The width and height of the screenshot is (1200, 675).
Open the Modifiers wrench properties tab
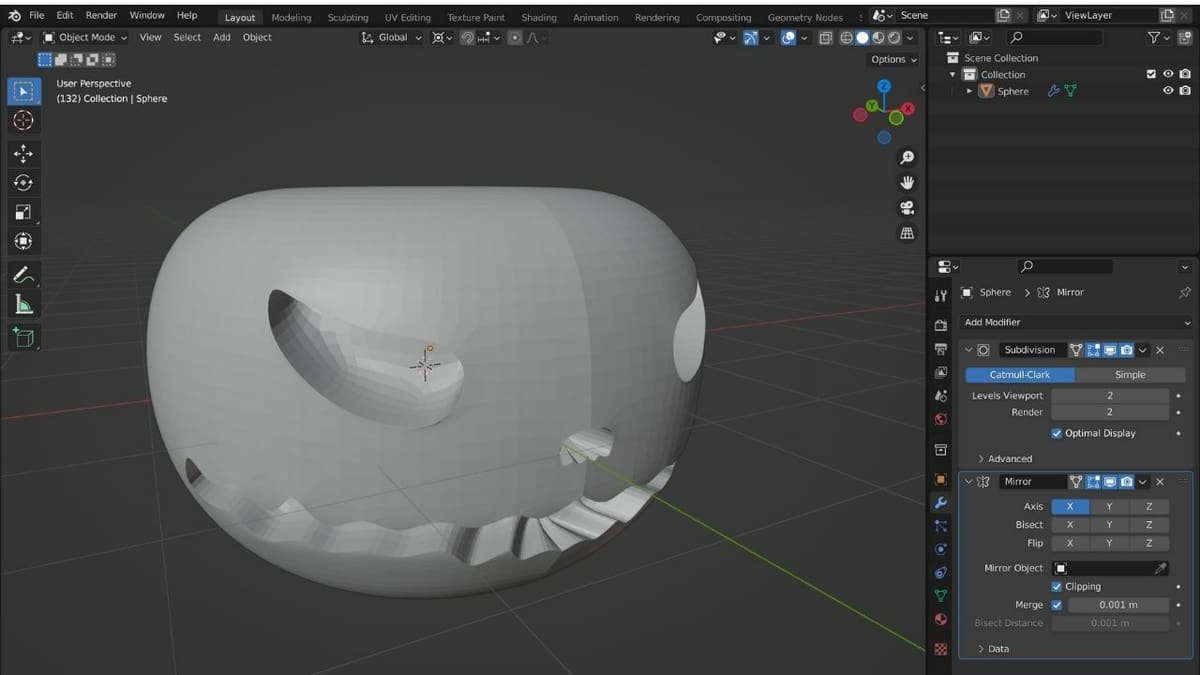[x=940, y=502]
